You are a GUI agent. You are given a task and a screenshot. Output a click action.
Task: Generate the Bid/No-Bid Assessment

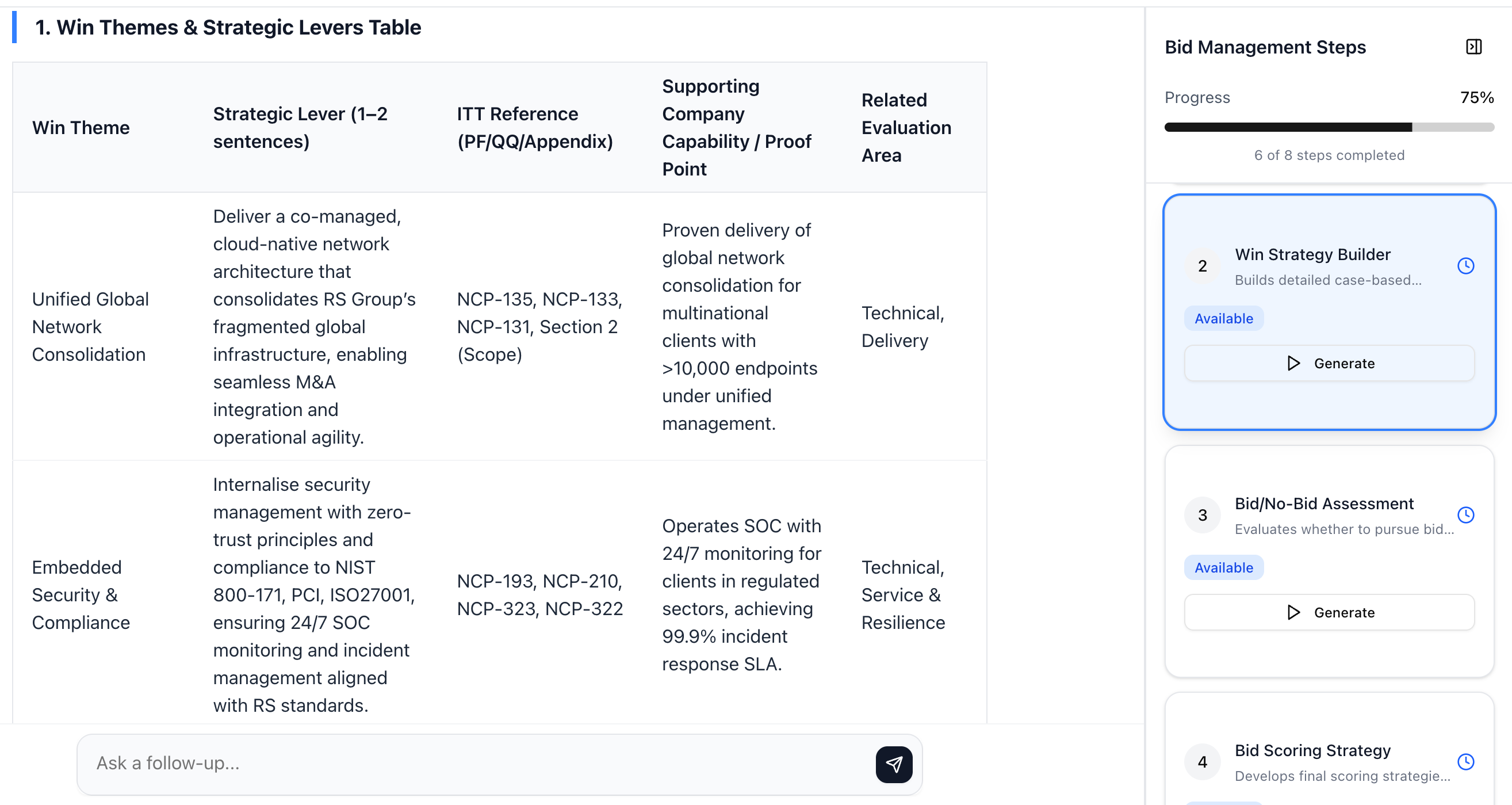[1329, 612]
